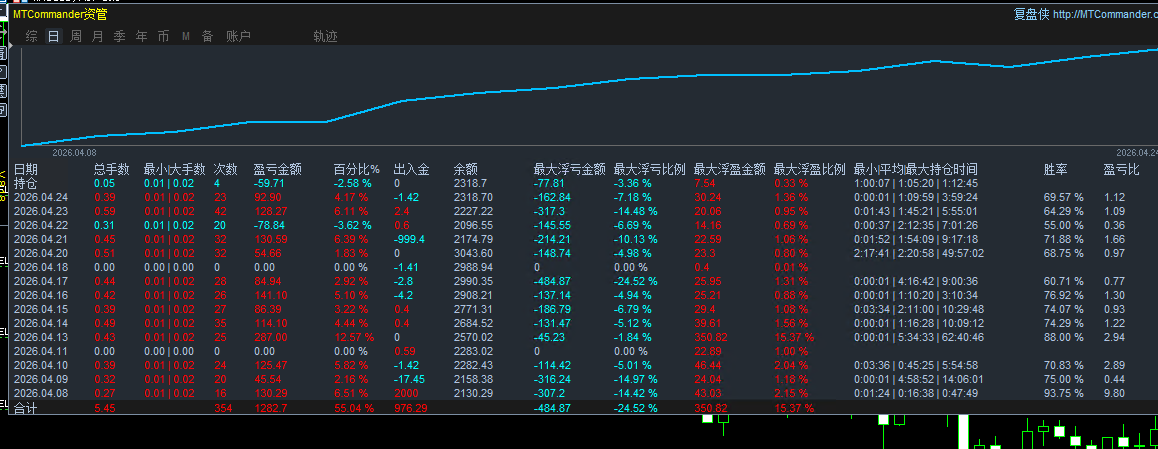This screenshot has height=449, width=1158.
Task: Click the 日期 date column header
Action: [26, 170]
